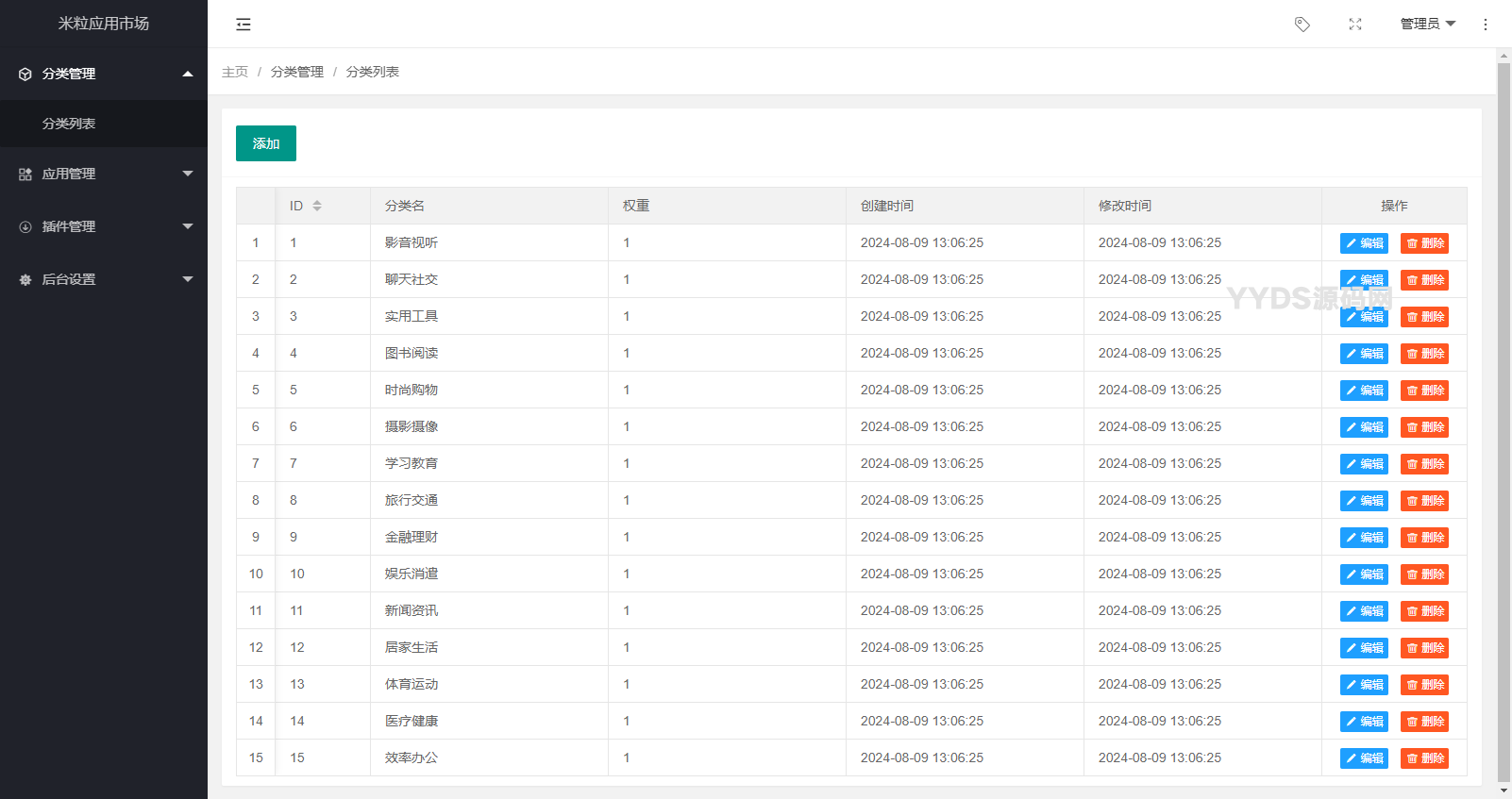The width and height of the screenshot is (1512, 799).
Task: Delete the 效率办公 category row
Action: [x=1424, y=758]
